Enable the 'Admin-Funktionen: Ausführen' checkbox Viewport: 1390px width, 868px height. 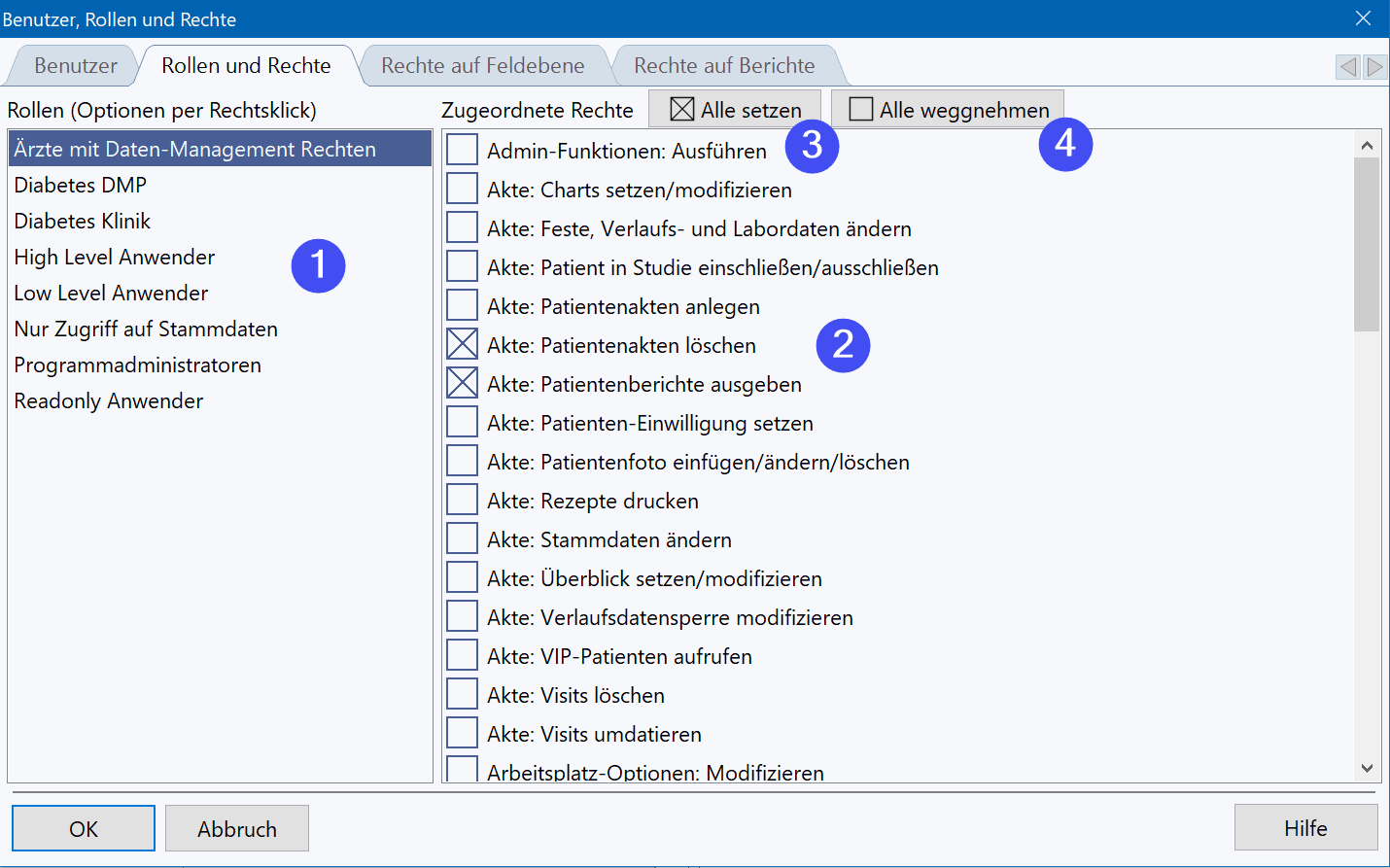tap(462, 150)
